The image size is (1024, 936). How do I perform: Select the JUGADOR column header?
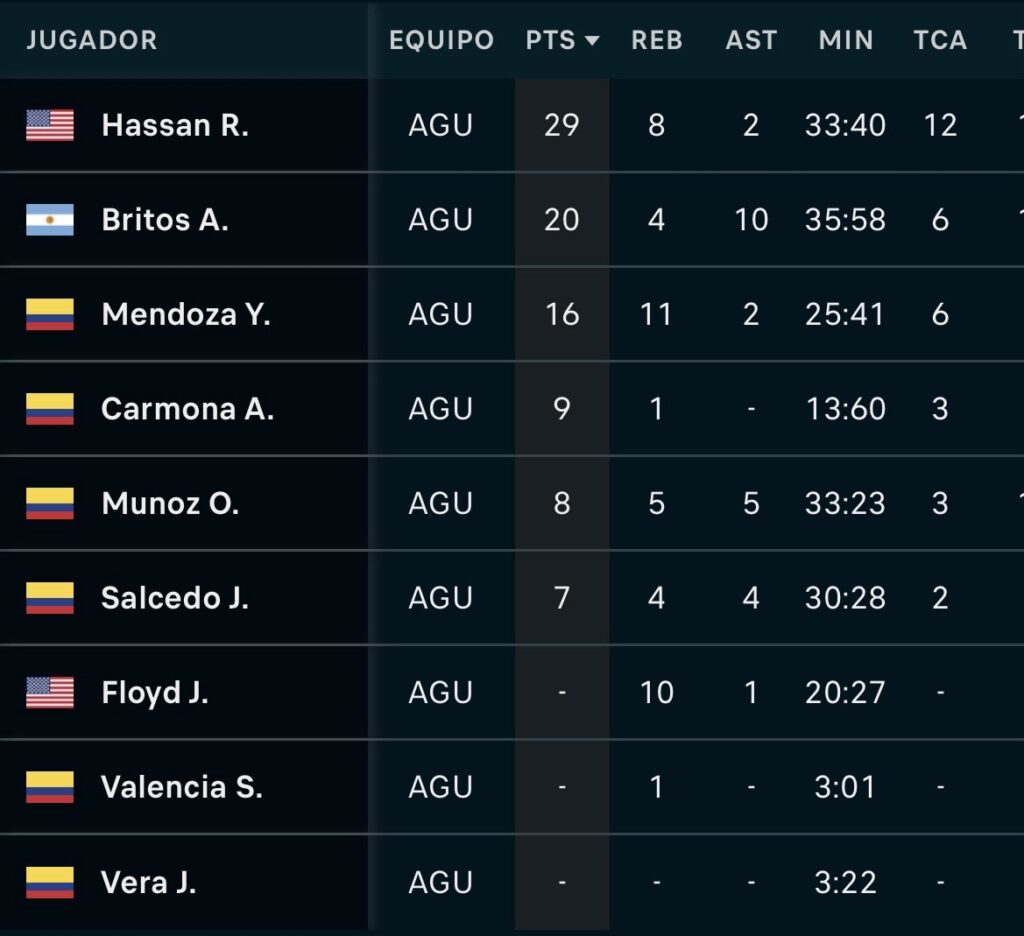(x=92, y=41)
